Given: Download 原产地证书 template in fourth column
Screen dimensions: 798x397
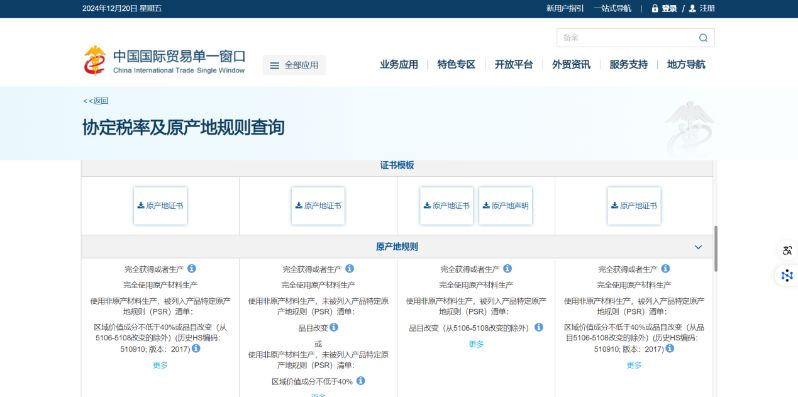Looking at the screenshot, I should [634, 206].
